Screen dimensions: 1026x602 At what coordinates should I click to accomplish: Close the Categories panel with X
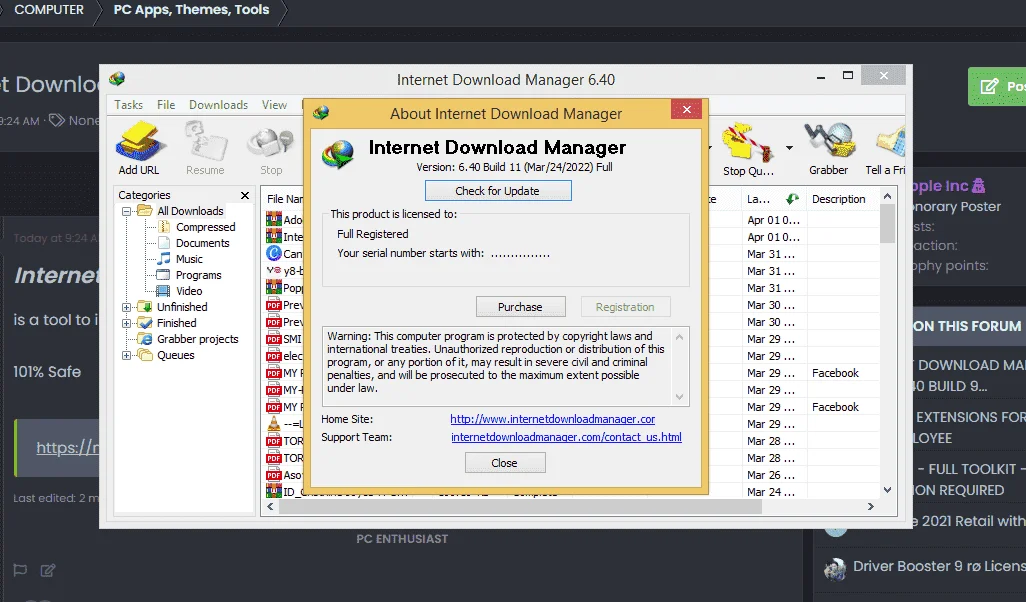(245, 195)
